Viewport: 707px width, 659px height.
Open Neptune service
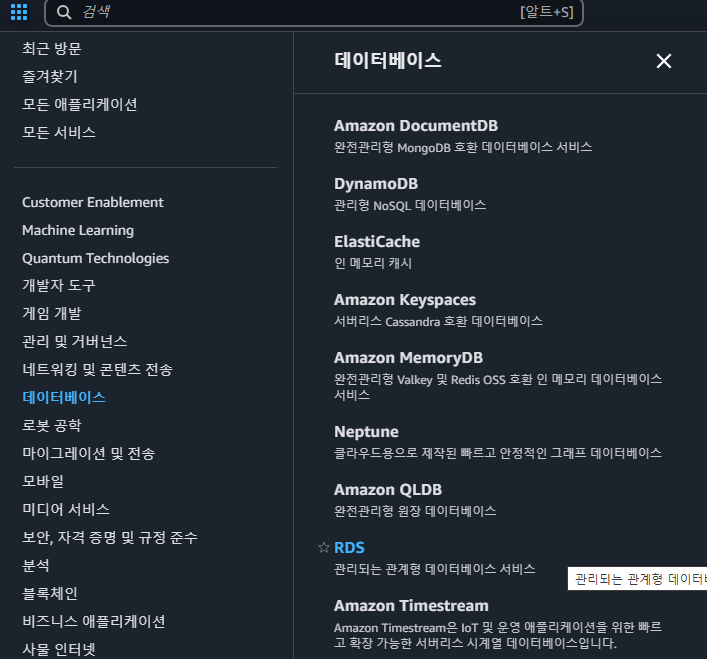(366, 432)
